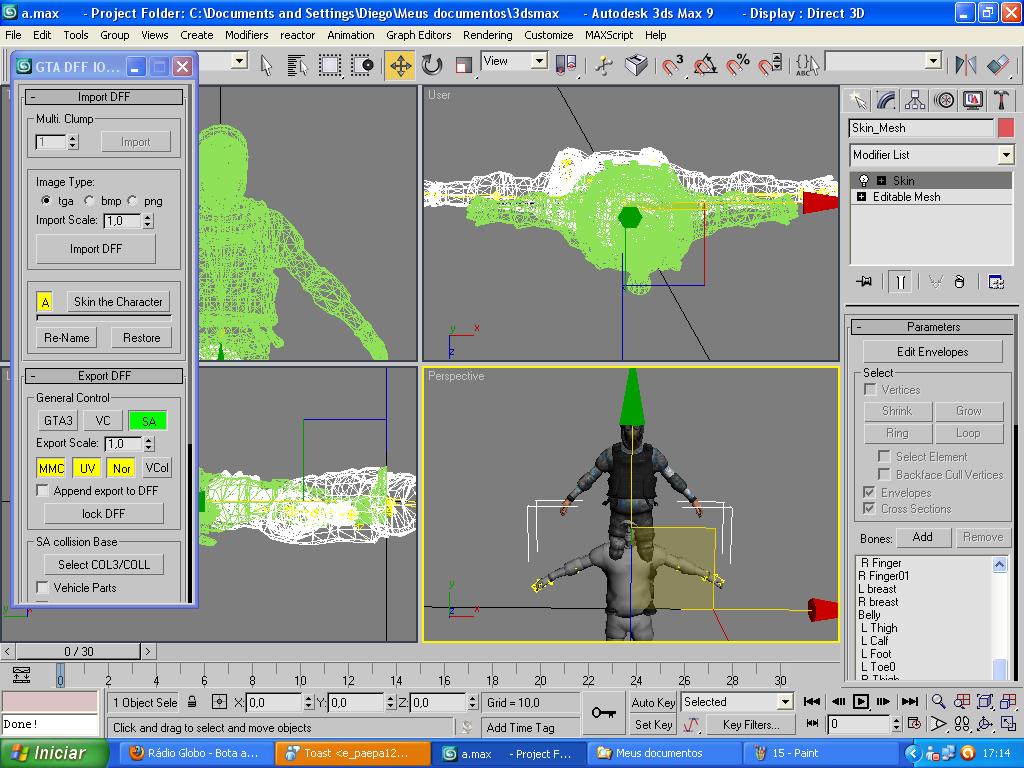Click Select COL3/COLL button

click(104, 564)
